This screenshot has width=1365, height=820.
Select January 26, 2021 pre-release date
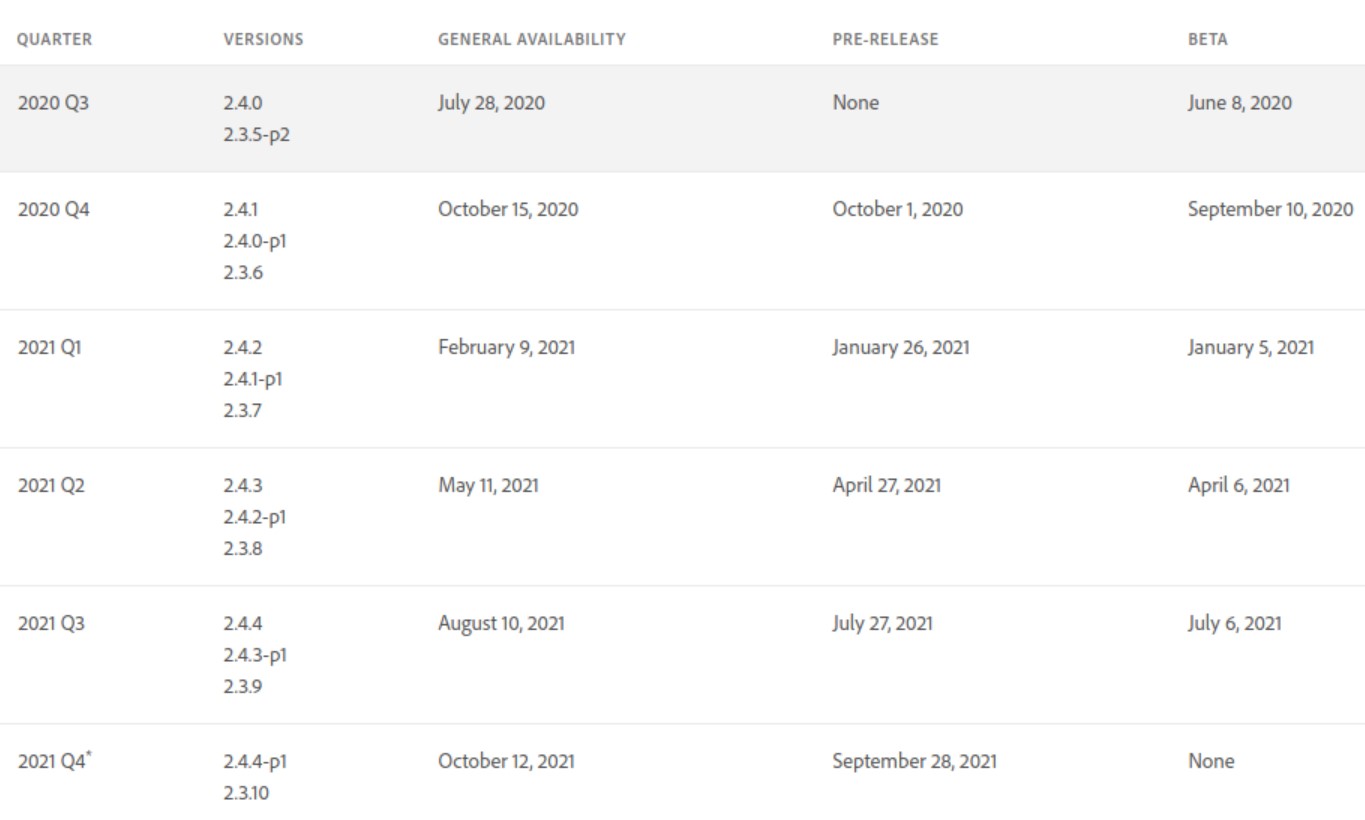[x=900, y=348]
